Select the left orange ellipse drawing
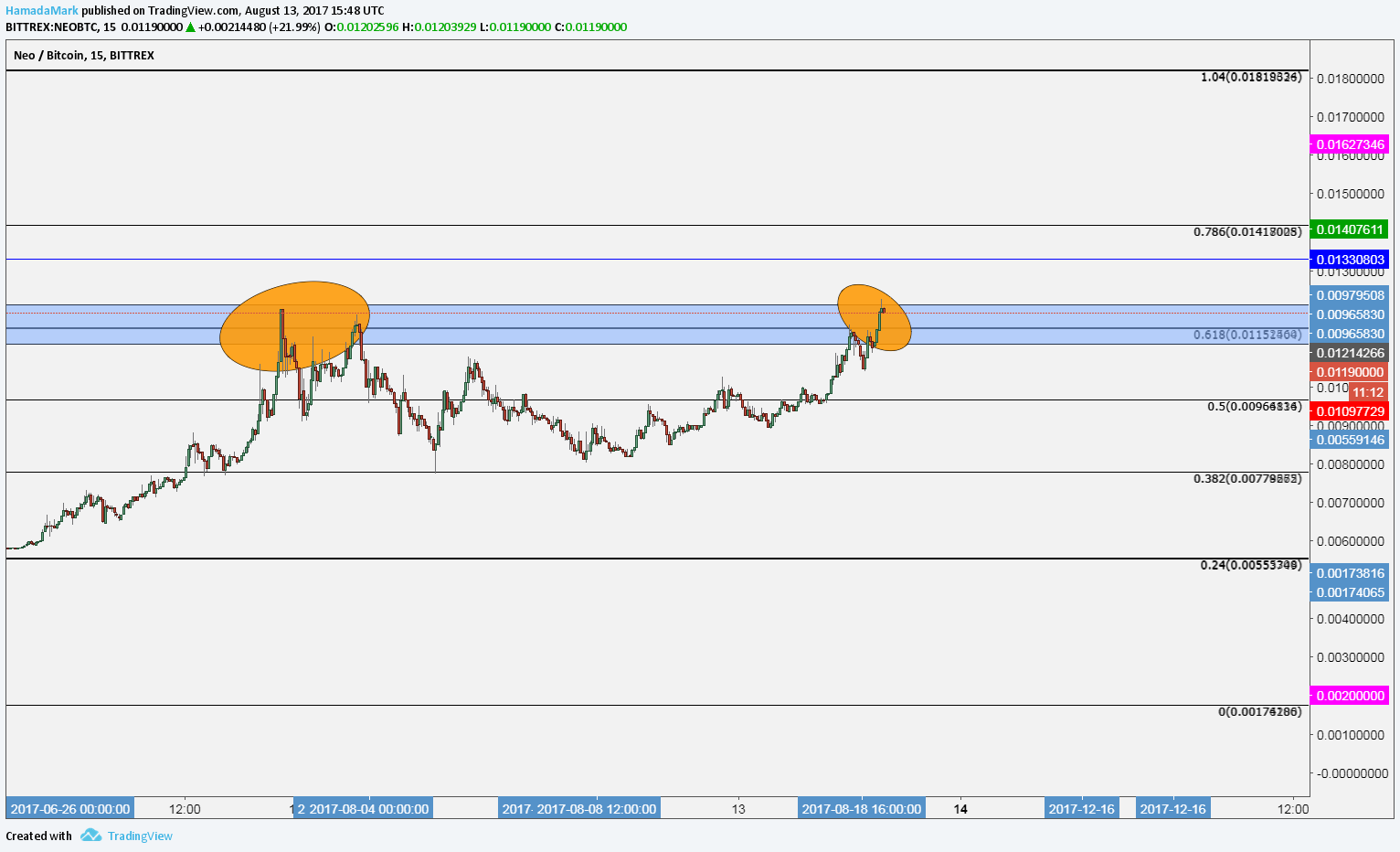Image resolution: width=1400 pixels, height=852 pixels. point(295,325)
